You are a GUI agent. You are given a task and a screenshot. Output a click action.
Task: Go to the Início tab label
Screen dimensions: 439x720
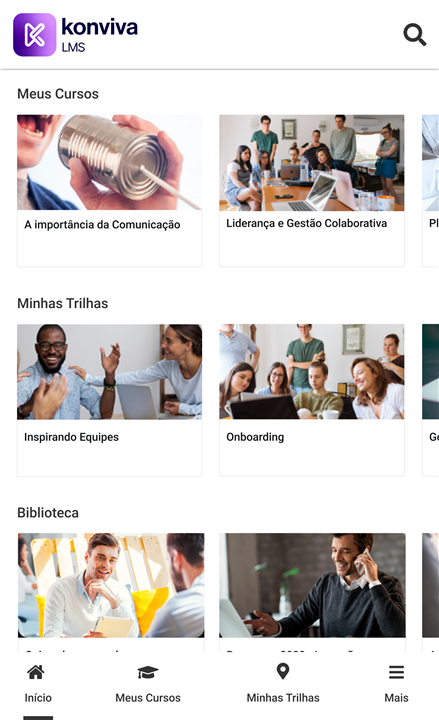coord(38,698)
